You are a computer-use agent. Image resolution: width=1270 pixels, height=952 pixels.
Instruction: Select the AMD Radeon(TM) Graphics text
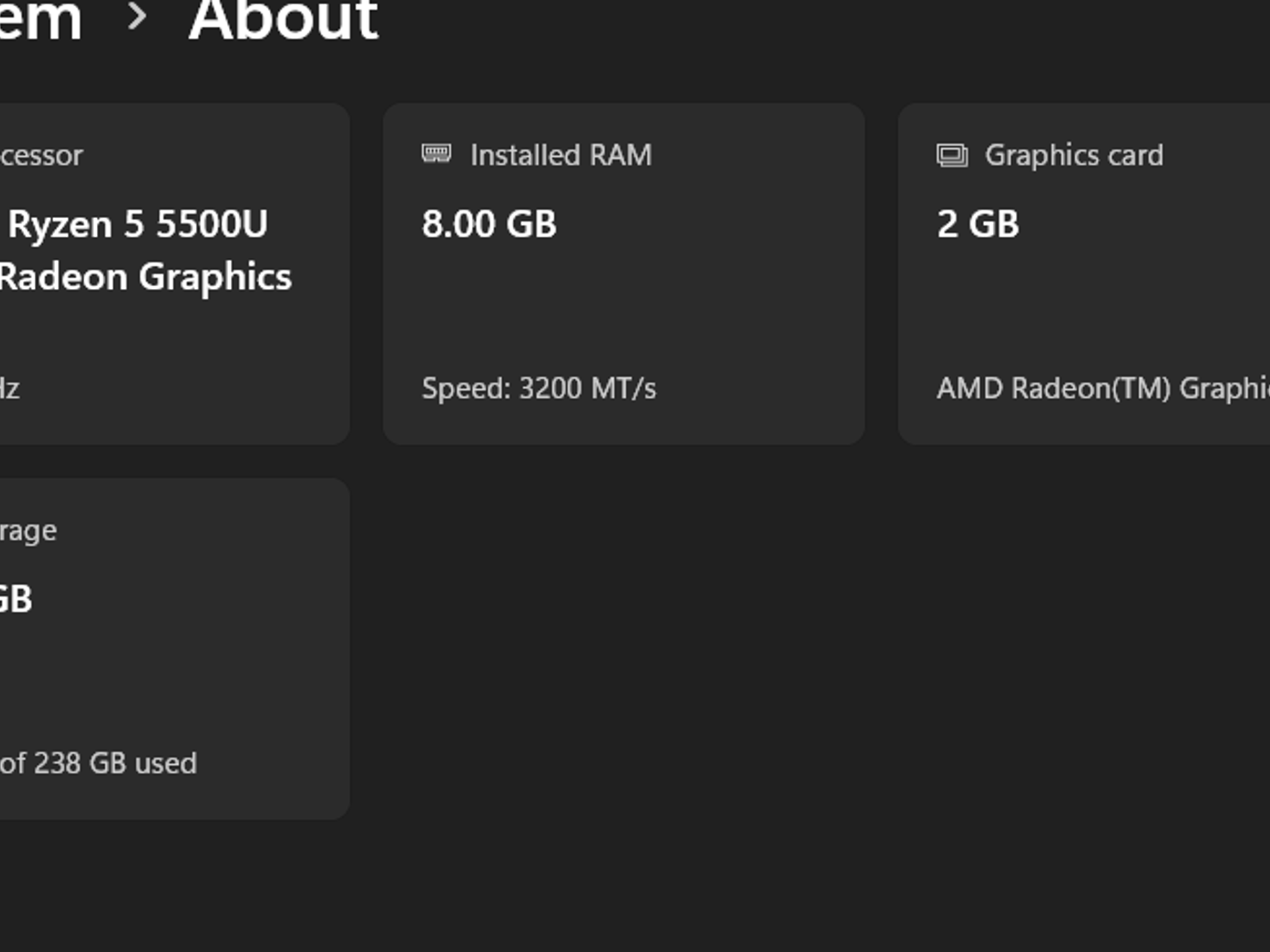click(x=1103, y=389)
